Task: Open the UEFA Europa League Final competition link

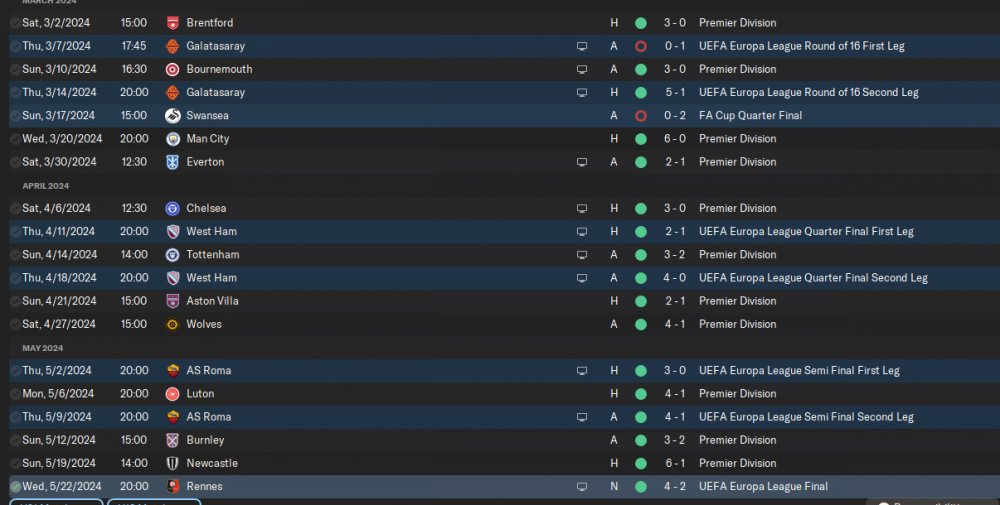Action: pyautogui.click(x=763, y=487)
